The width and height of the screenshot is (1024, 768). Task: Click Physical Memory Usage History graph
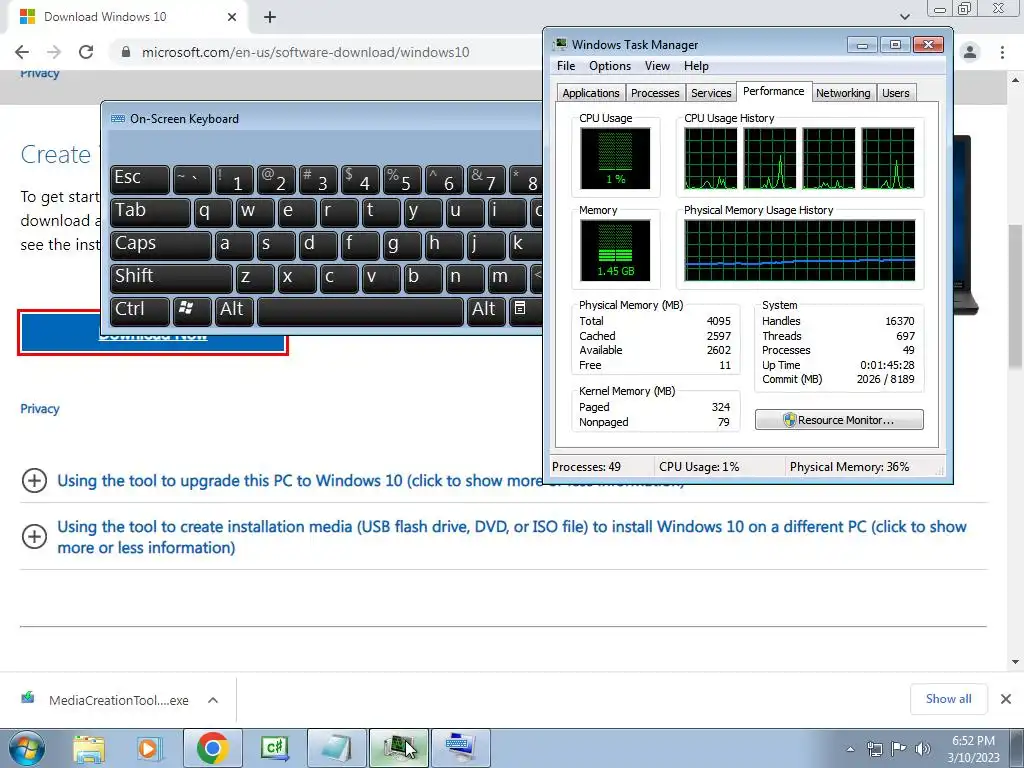pyautogui.click(x=799, y=250)
